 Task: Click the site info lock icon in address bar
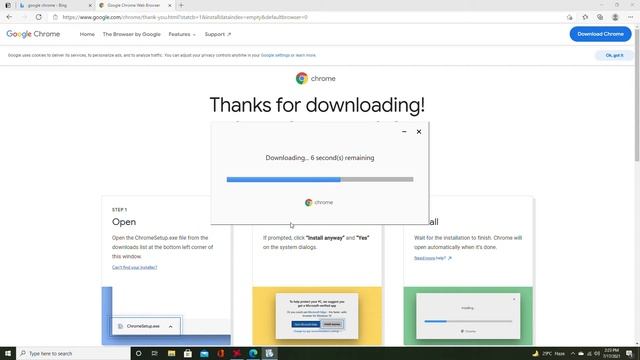click(56, 17)
